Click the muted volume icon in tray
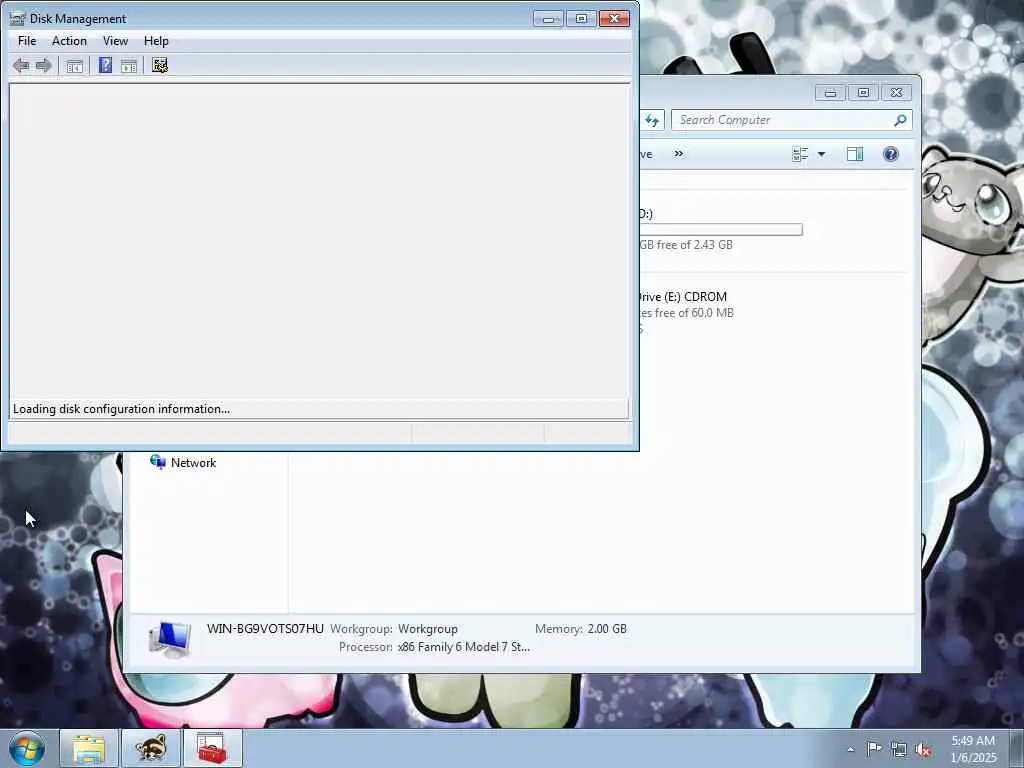1024x768 pixels. 923,750
